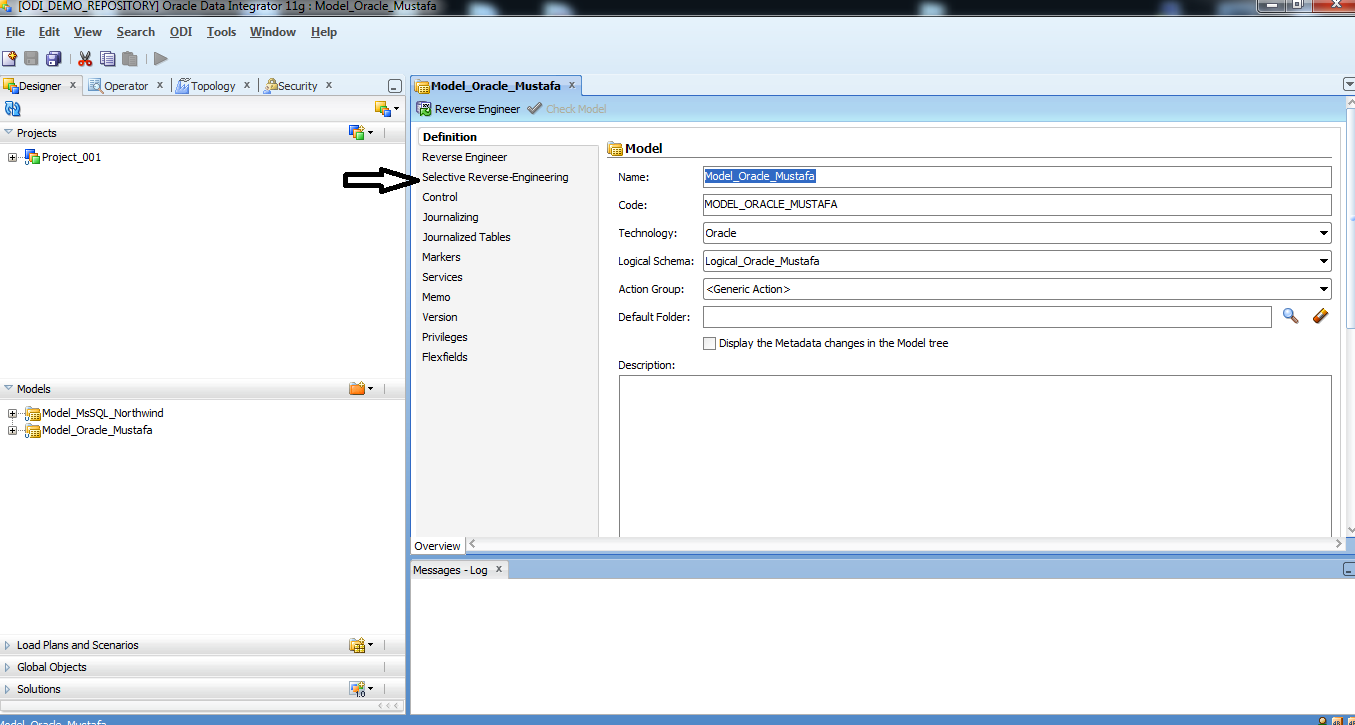Minimize the Designer navigator panel
The image size is (1355, 725).
394,87
